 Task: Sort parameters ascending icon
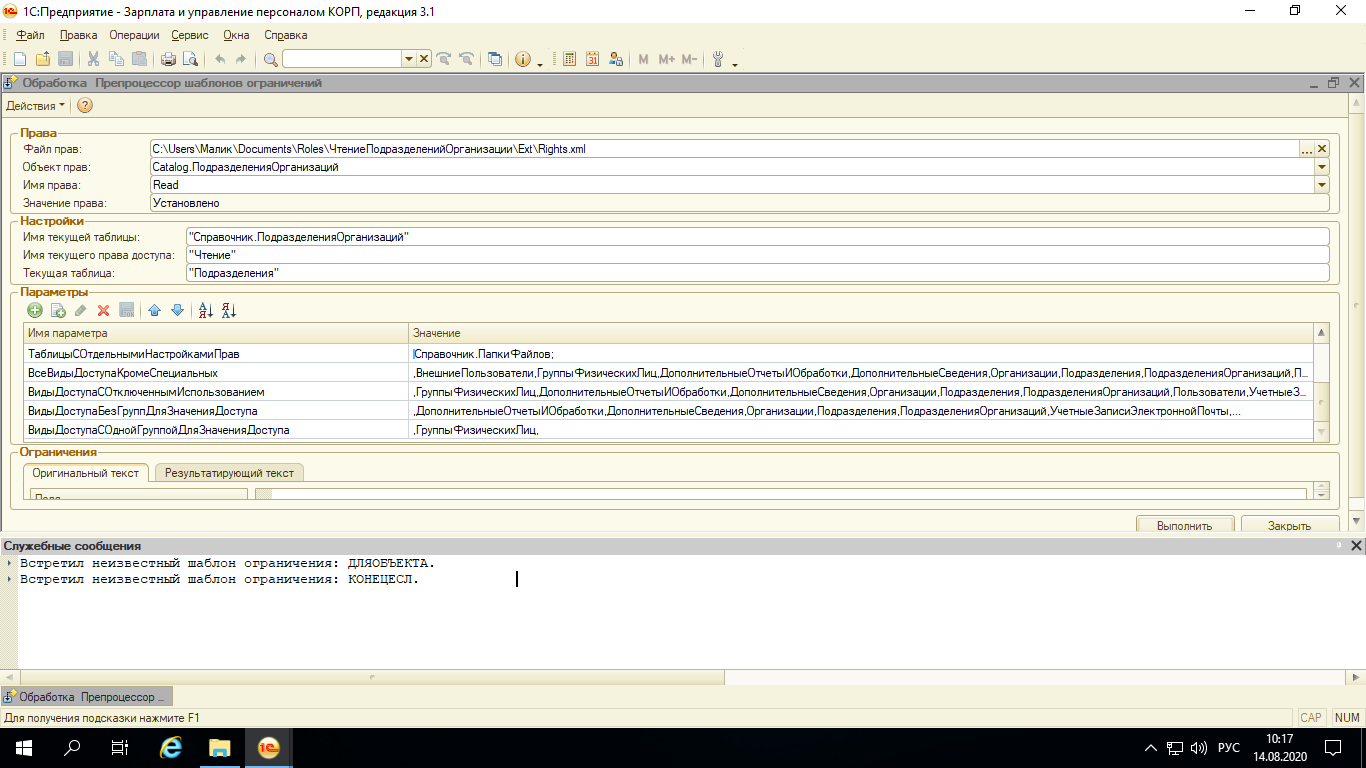[x=206, y=311]
